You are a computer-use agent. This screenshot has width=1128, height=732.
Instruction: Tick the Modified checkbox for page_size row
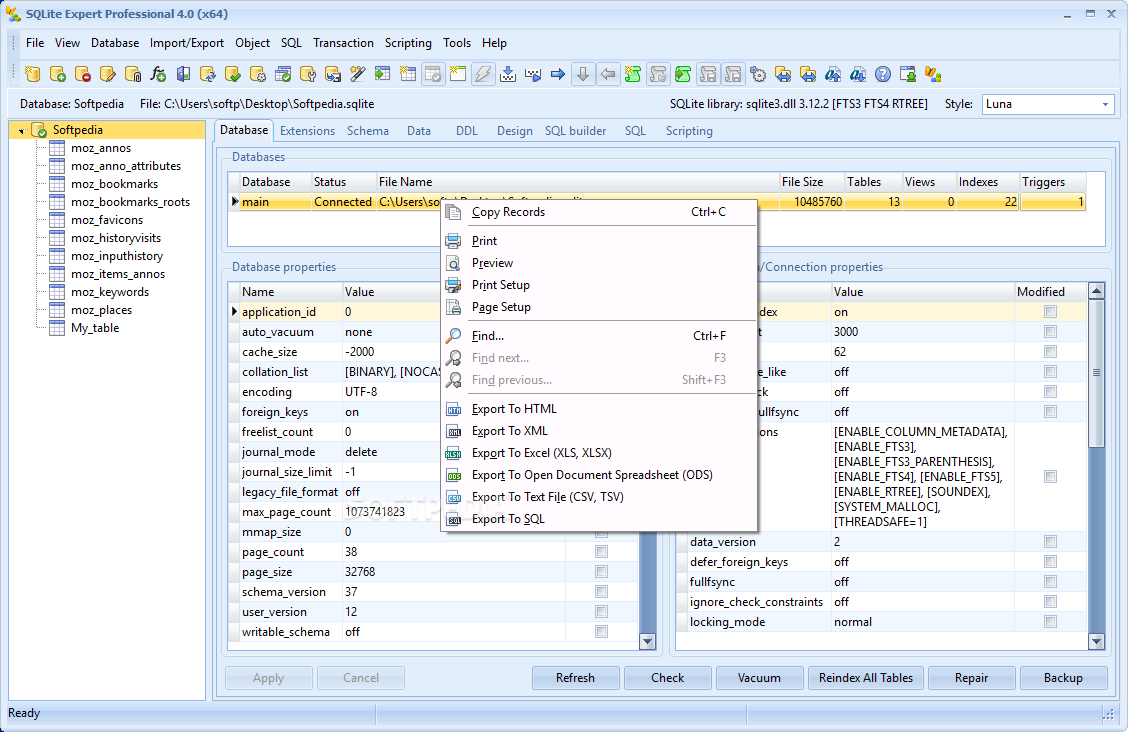[601, 572]
